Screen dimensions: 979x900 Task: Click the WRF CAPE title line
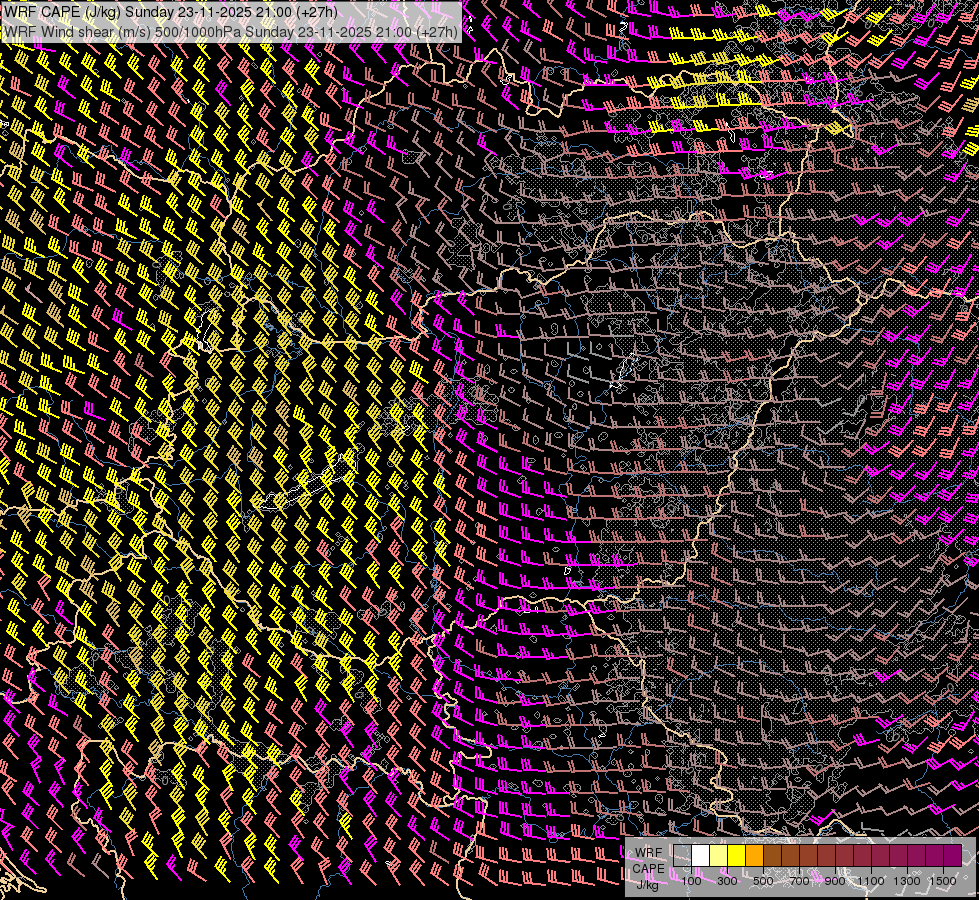pos(170,12)
